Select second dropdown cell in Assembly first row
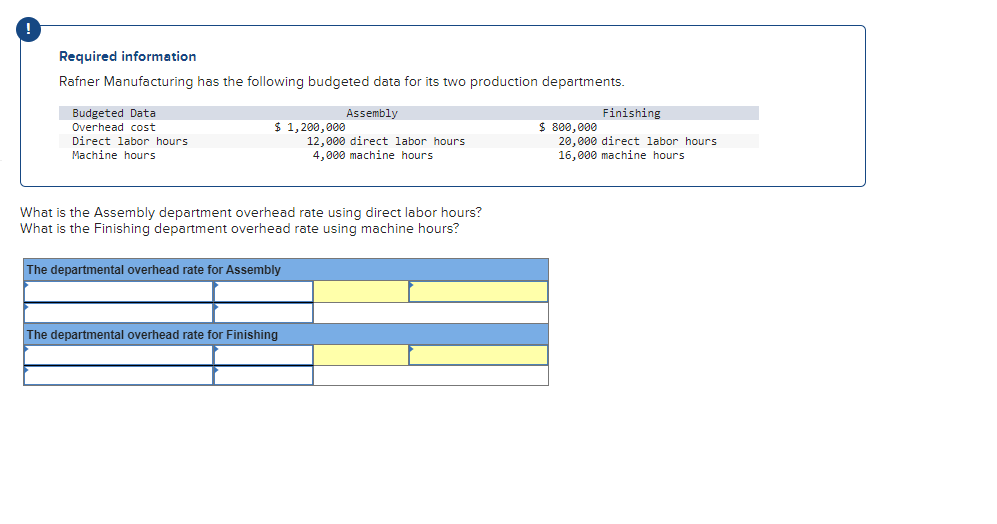The height and width of the screenshot is (524, 997). click(x=263, y=291)
